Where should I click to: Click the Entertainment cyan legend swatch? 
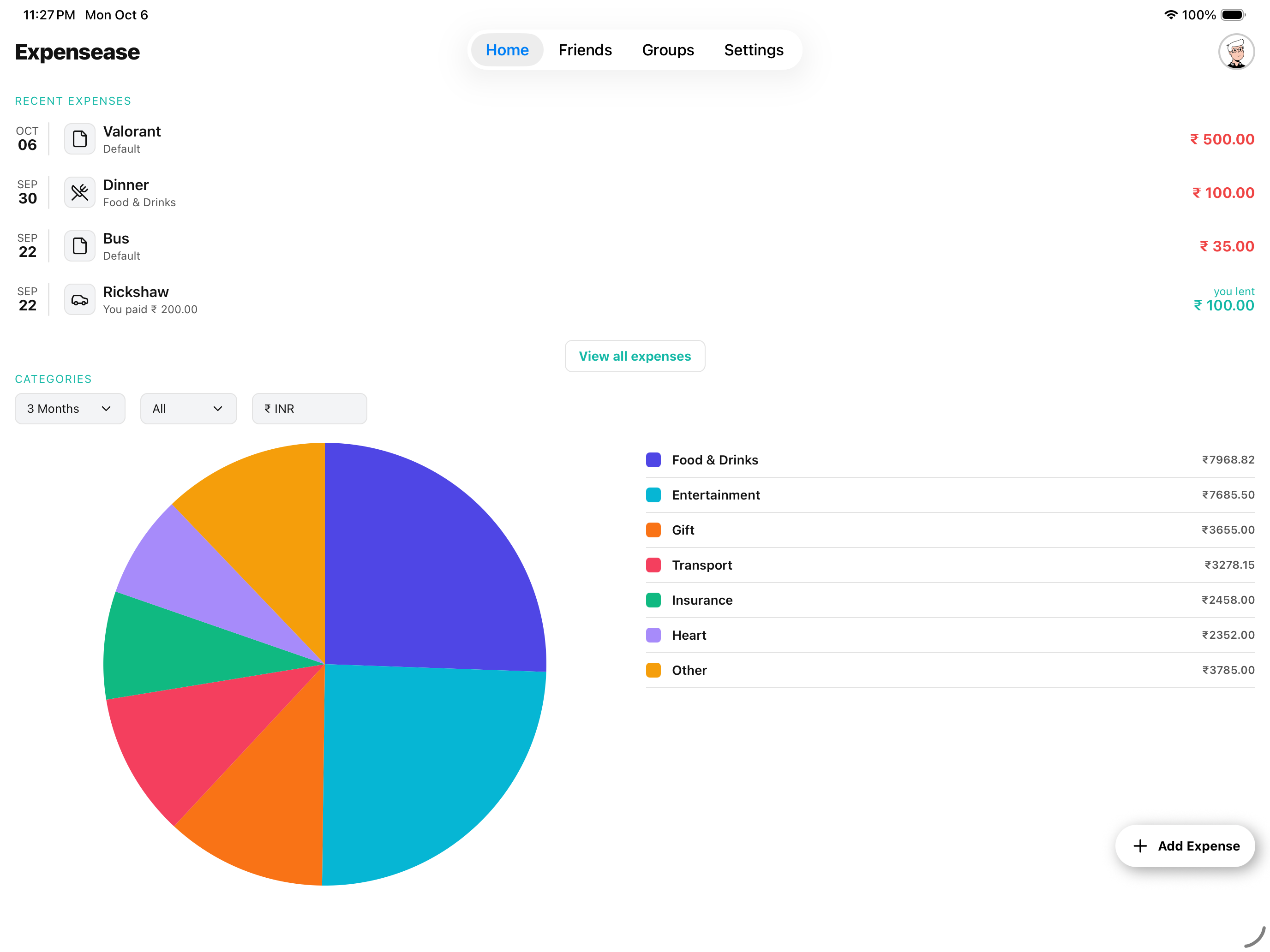tap(653, 494)
